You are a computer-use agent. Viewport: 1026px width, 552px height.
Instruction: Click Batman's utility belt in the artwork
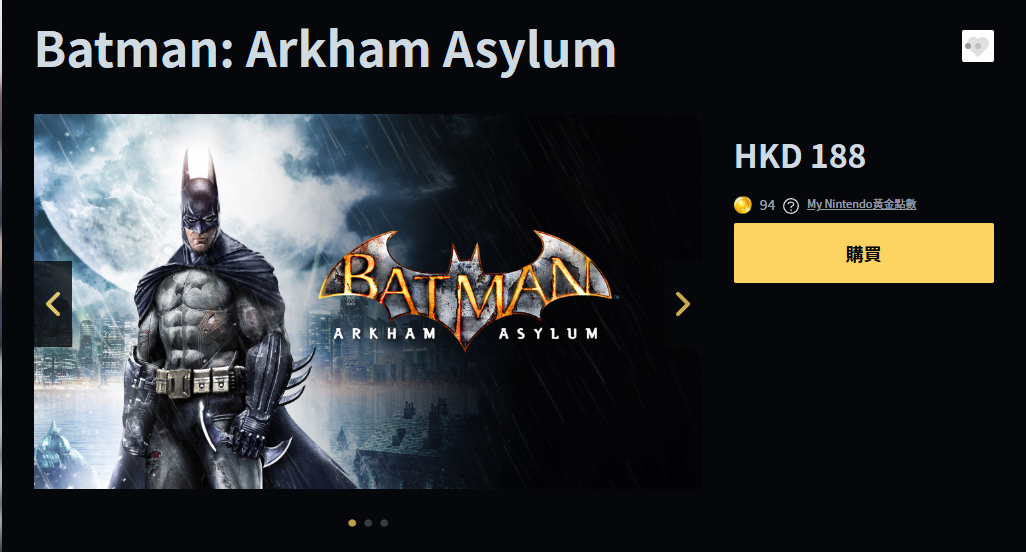(x=200, y=381)
